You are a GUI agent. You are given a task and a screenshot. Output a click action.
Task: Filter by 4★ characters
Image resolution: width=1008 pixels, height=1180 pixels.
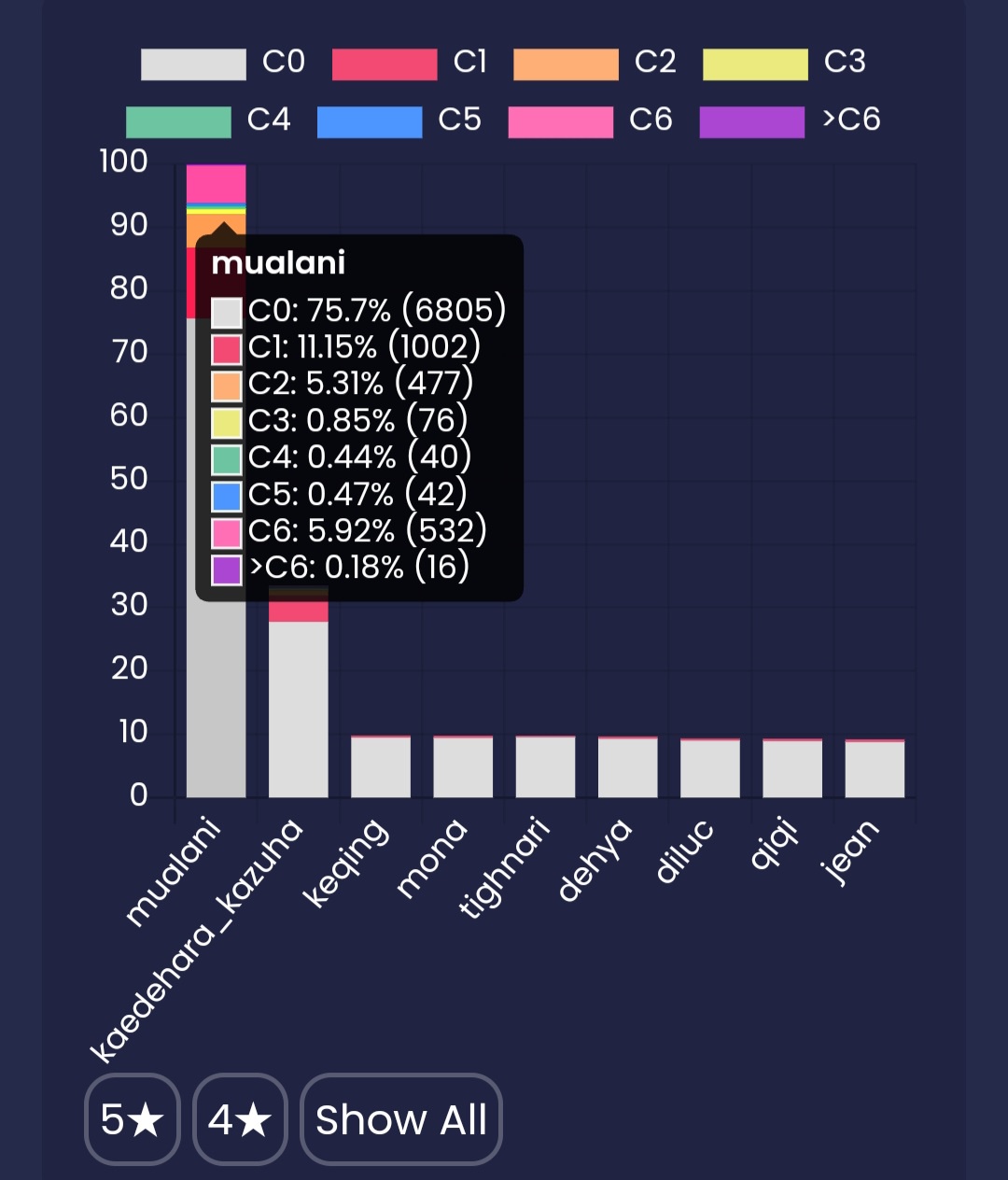(x=240, y=1119)
